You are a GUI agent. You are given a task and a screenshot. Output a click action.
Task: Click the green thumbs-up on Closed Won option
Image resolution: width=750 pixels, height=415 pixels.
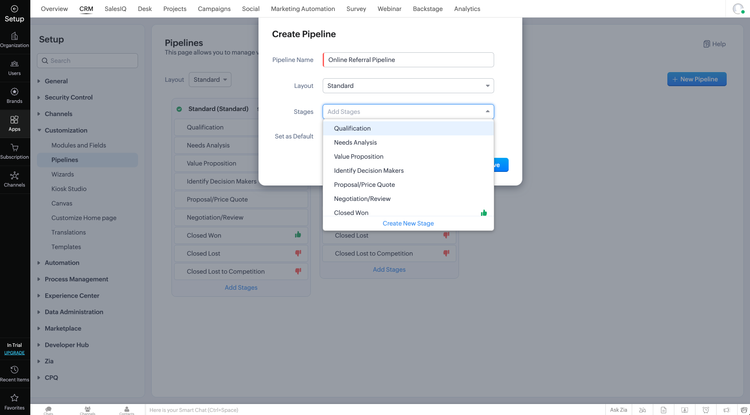click(484, 213)
